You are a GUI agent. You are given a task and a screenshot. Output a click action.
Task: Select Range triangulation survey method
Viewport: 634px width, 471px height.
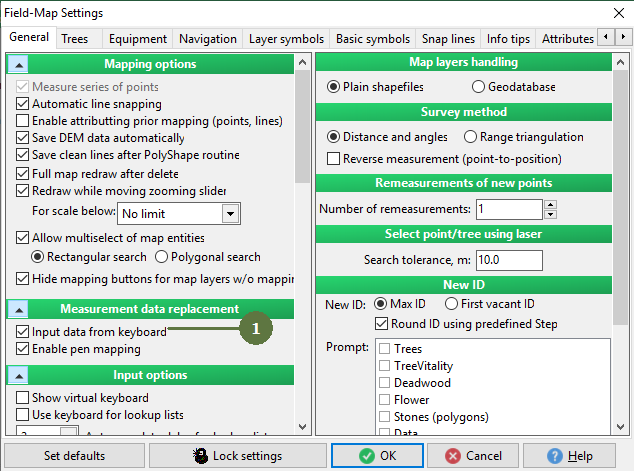tap(470, 137)
